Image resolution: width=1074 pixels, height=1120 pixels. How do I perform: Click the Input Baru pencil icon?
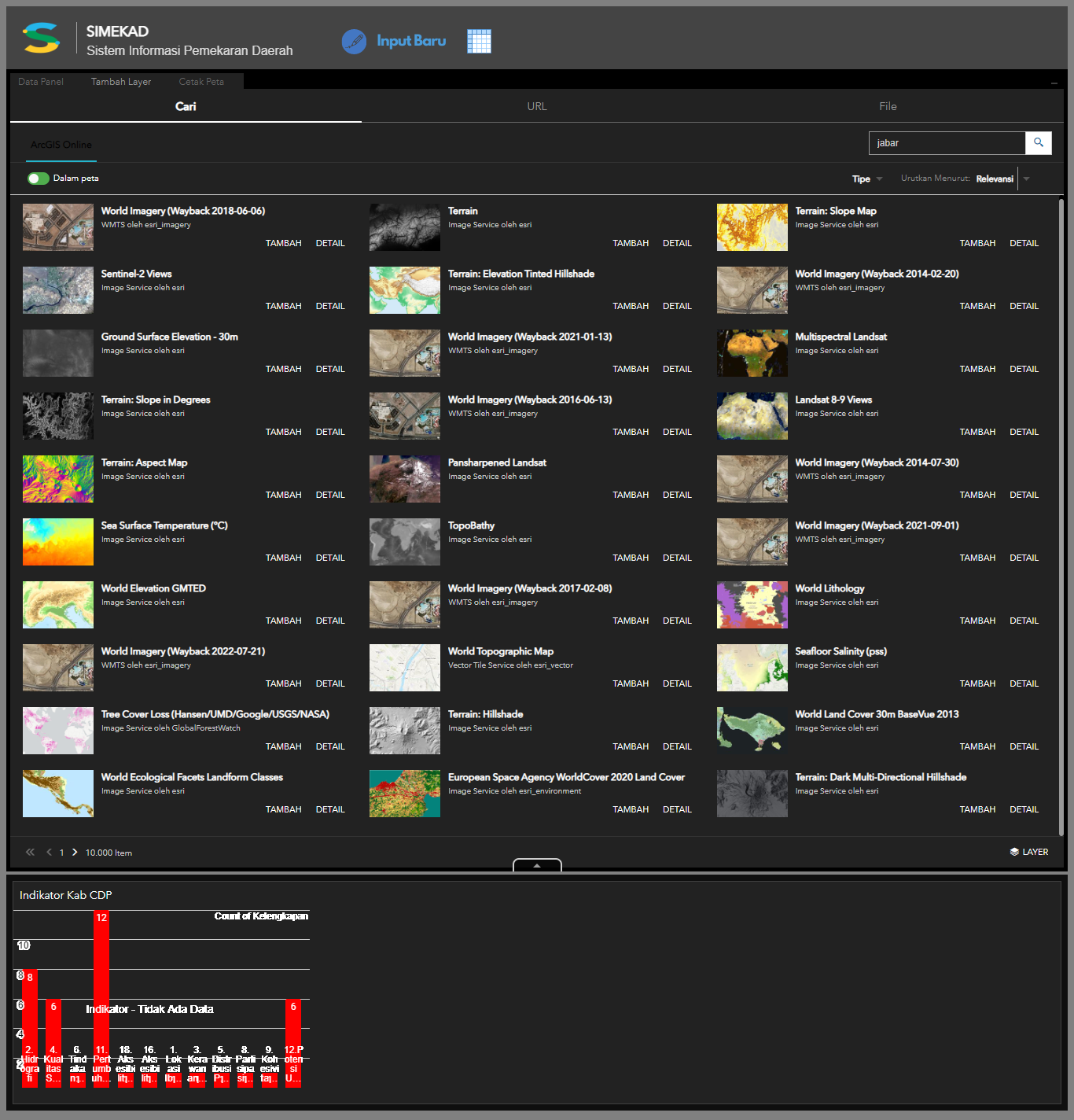354,42
